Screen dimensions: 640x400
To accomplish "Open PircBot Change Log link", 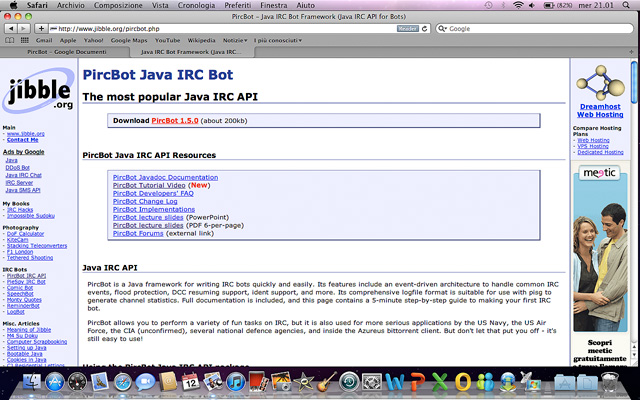I will [145, 202].
